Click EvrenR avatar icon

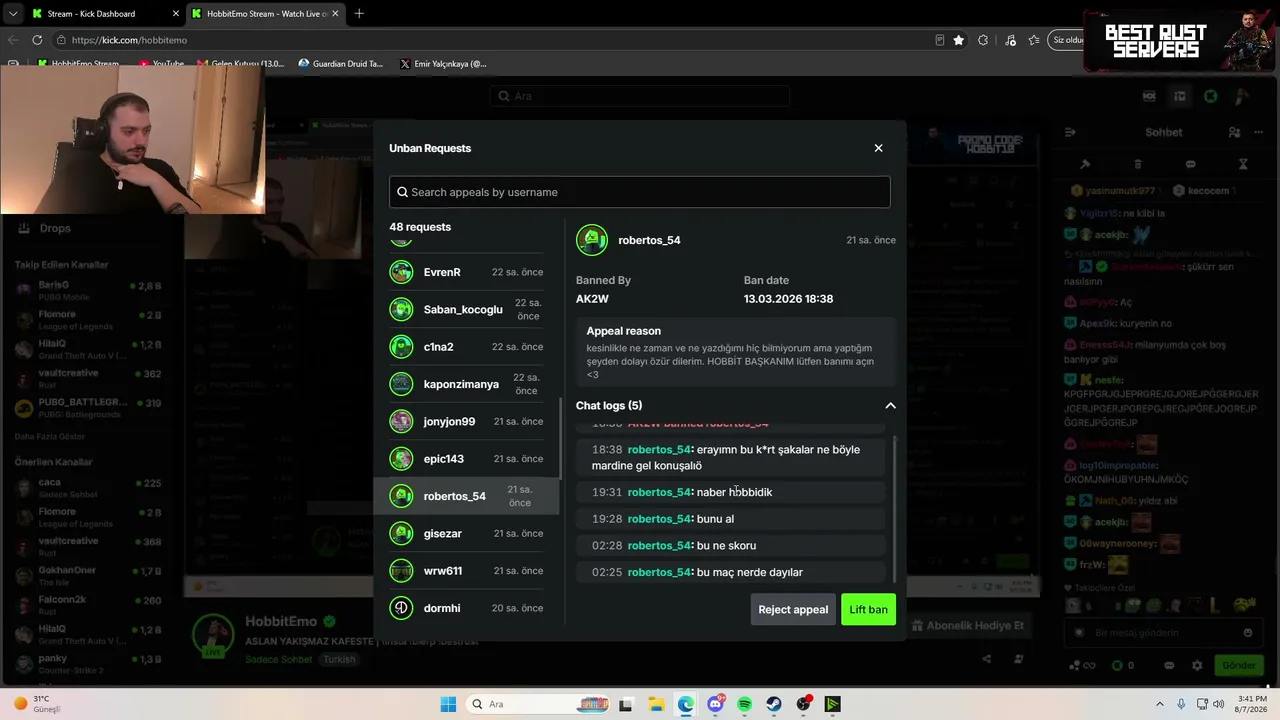[401, 272]
